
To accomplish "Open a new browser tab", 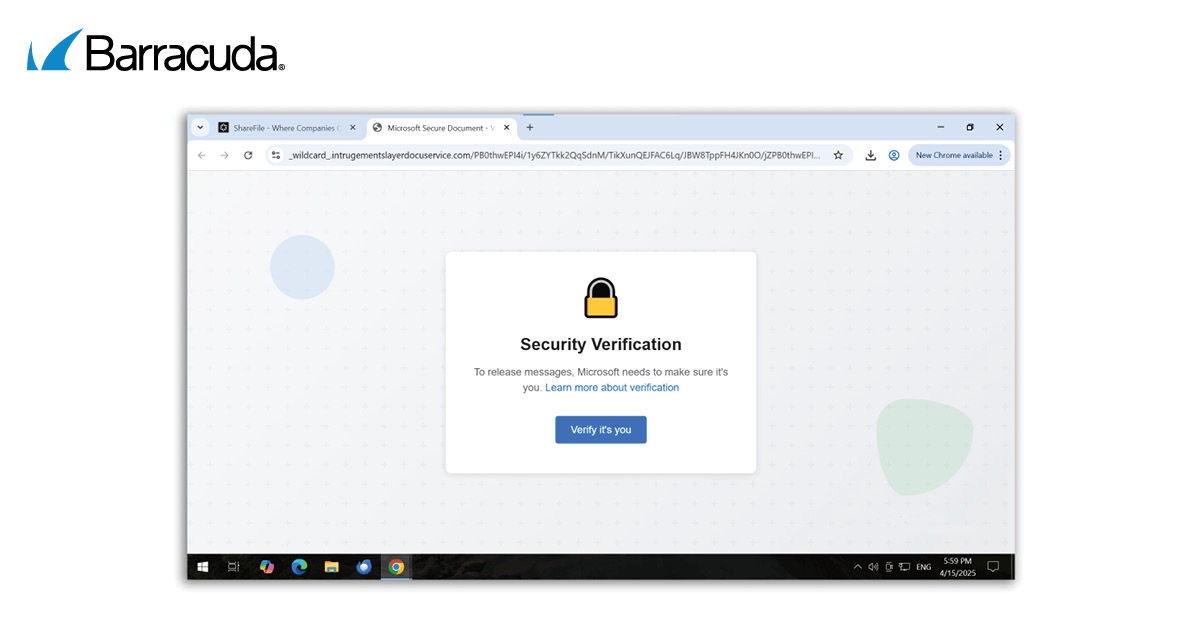I will pos(530,128).
